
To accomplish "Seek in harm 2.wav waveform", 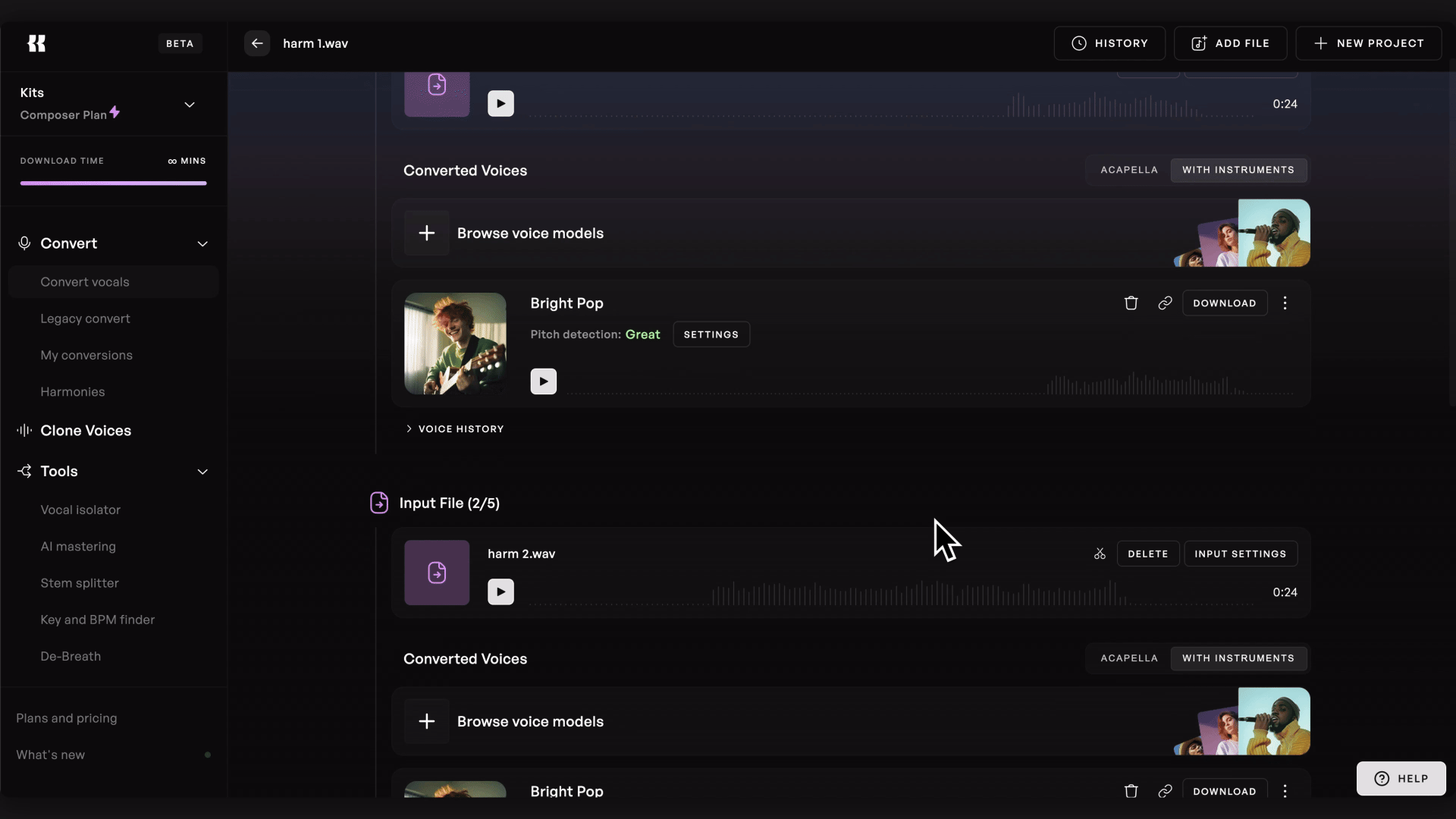I will [x=891, y=593].
